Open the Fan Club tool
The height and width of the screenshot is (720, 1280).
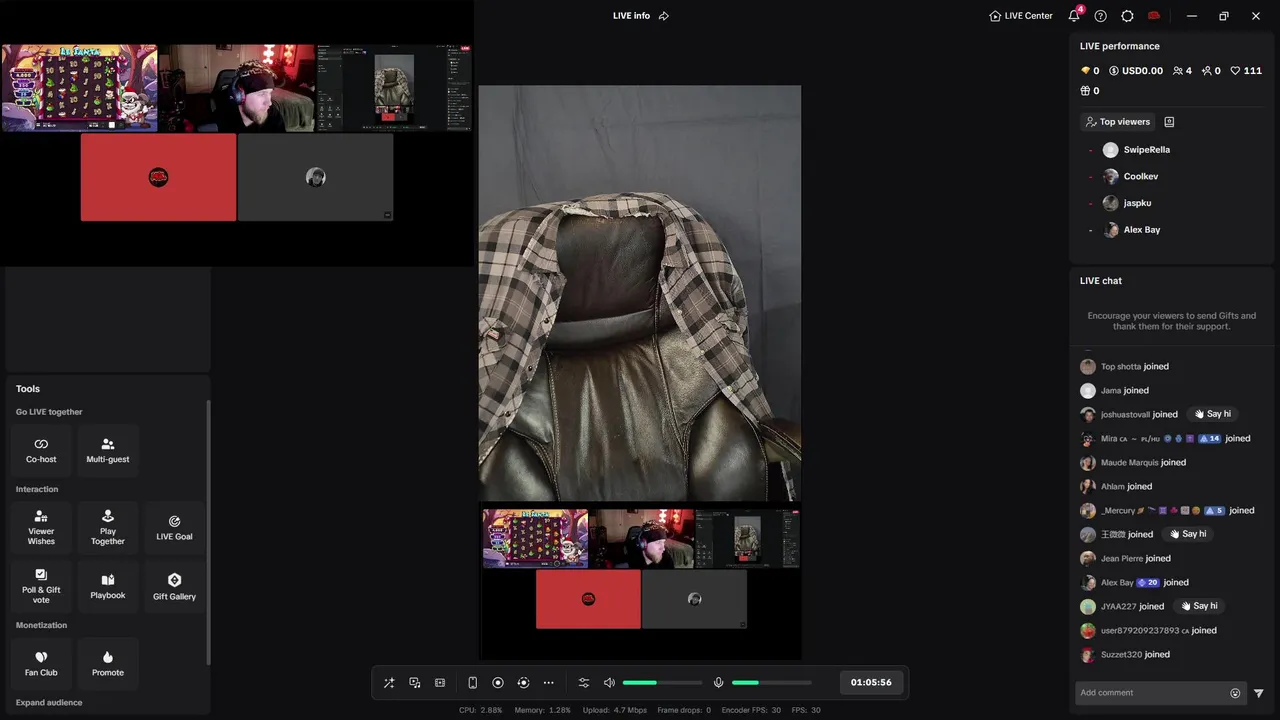tap(41, 663)
